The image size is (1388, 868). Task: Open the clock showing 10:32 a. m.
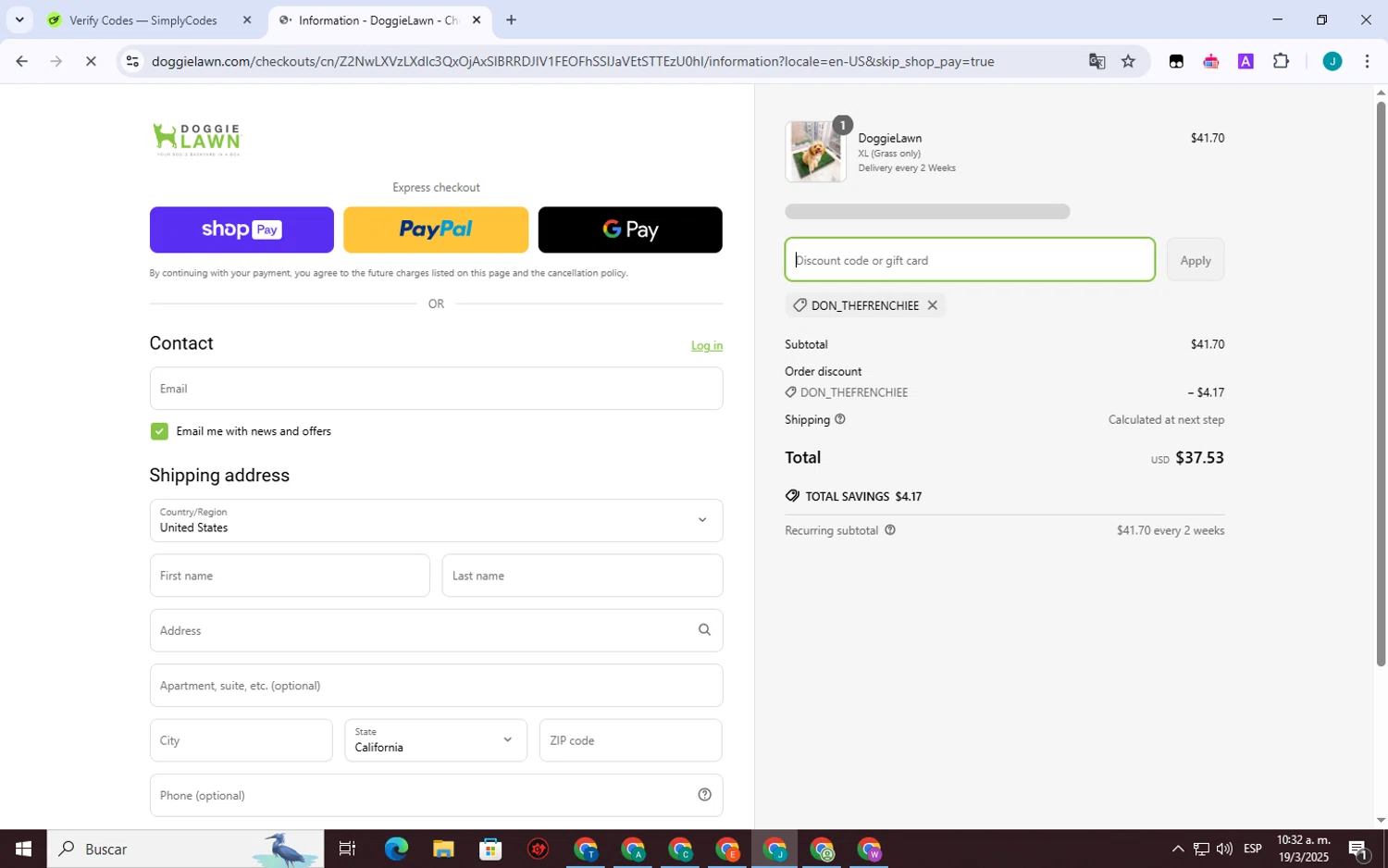point(1304,849)
